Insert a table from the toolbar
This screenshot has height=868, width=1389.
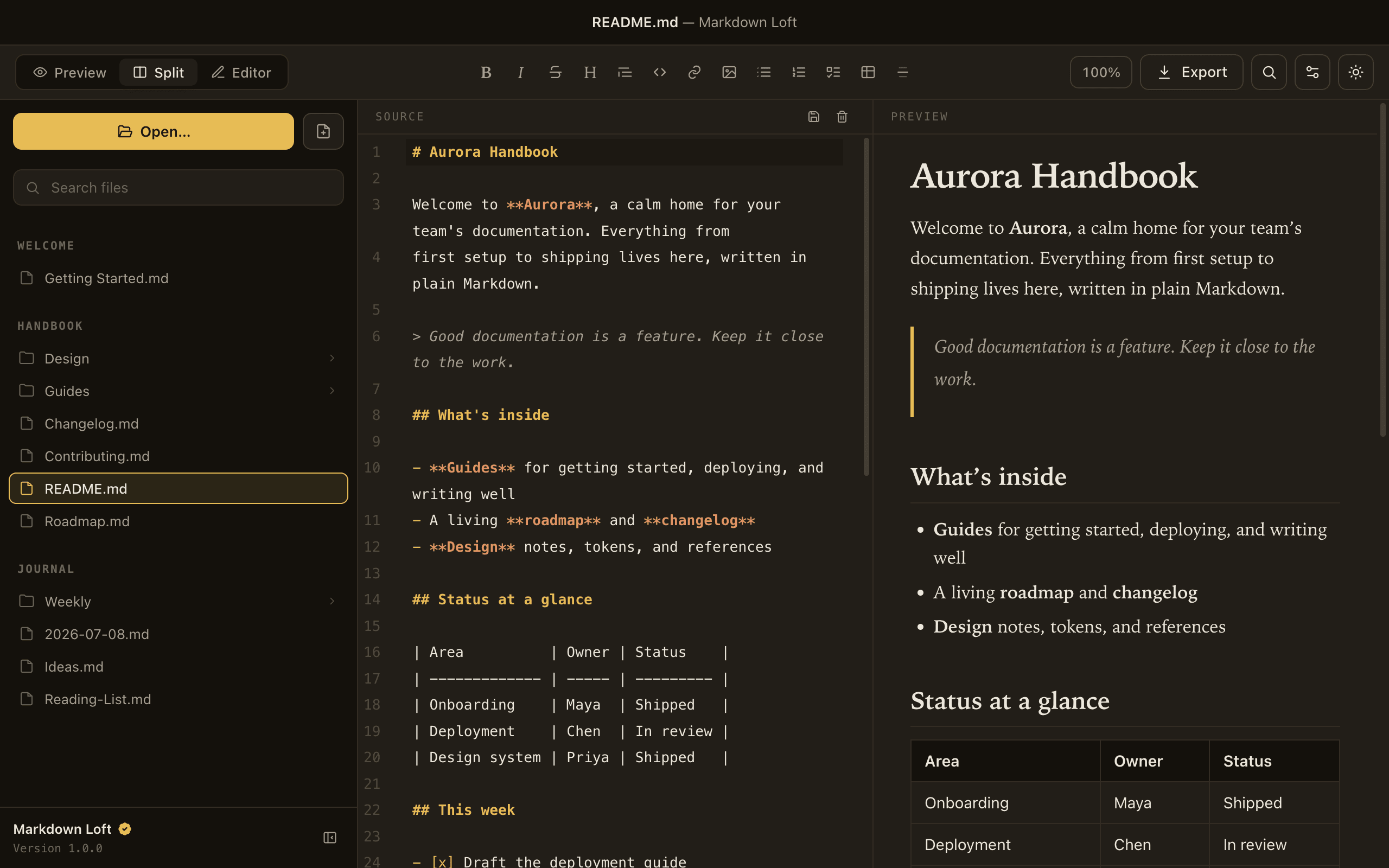pyautogui.click(x=868, y=72)
